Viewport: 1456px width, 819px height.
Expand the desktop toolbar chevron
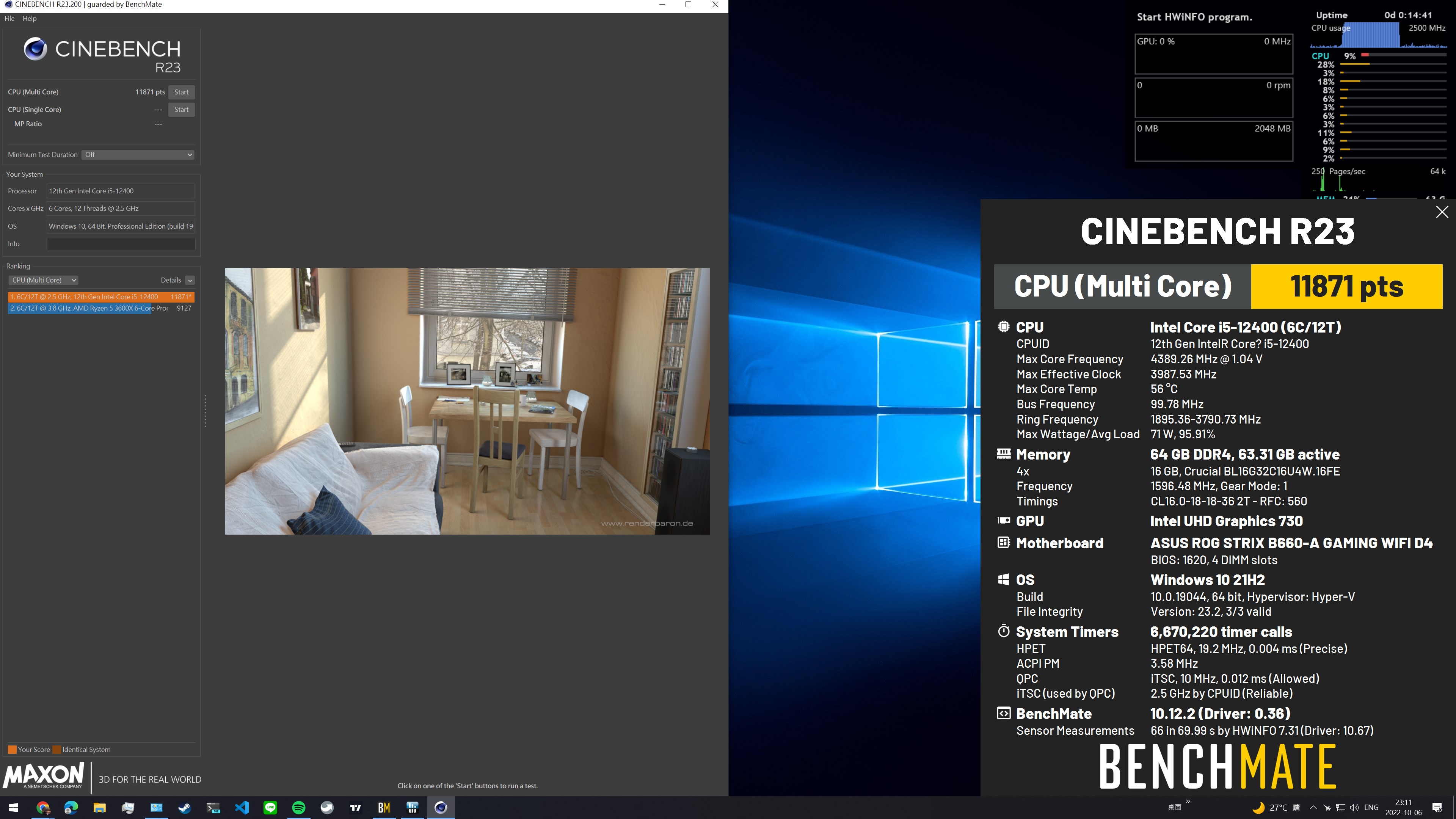[x=1188, y=802]
